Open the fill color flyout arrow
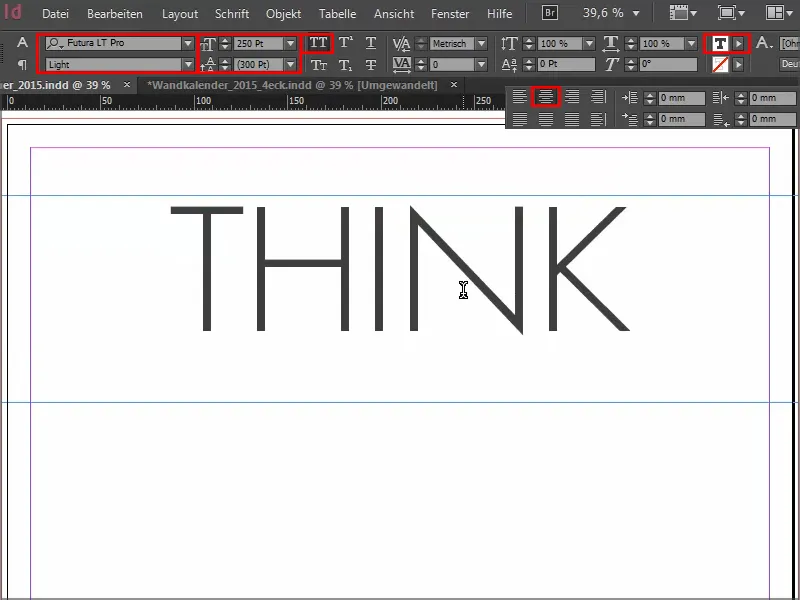The image size is (800, 600). (738, 44)
